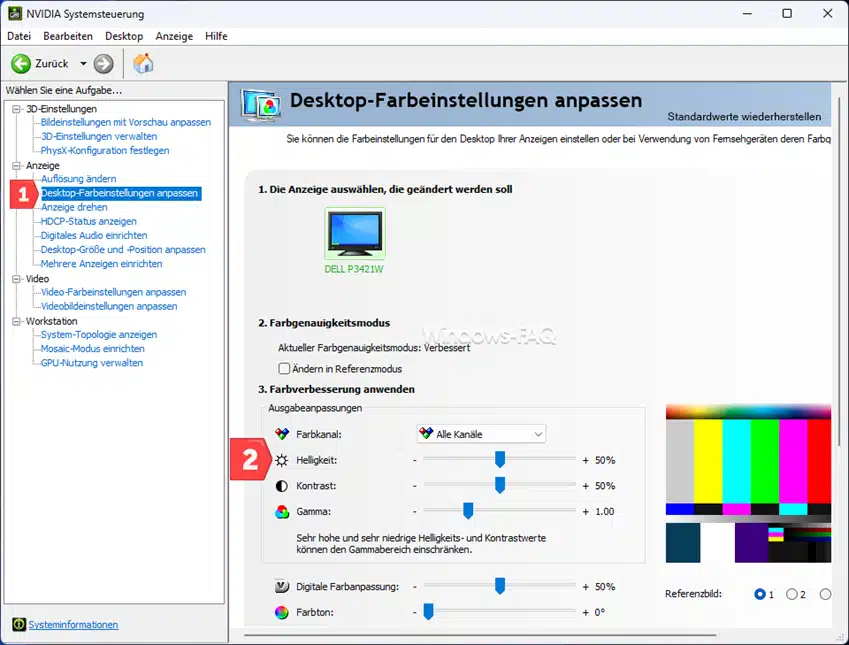Click Standardwerte wiederherstellen link
The image size is (849, 645).
(x=744, y=116)
